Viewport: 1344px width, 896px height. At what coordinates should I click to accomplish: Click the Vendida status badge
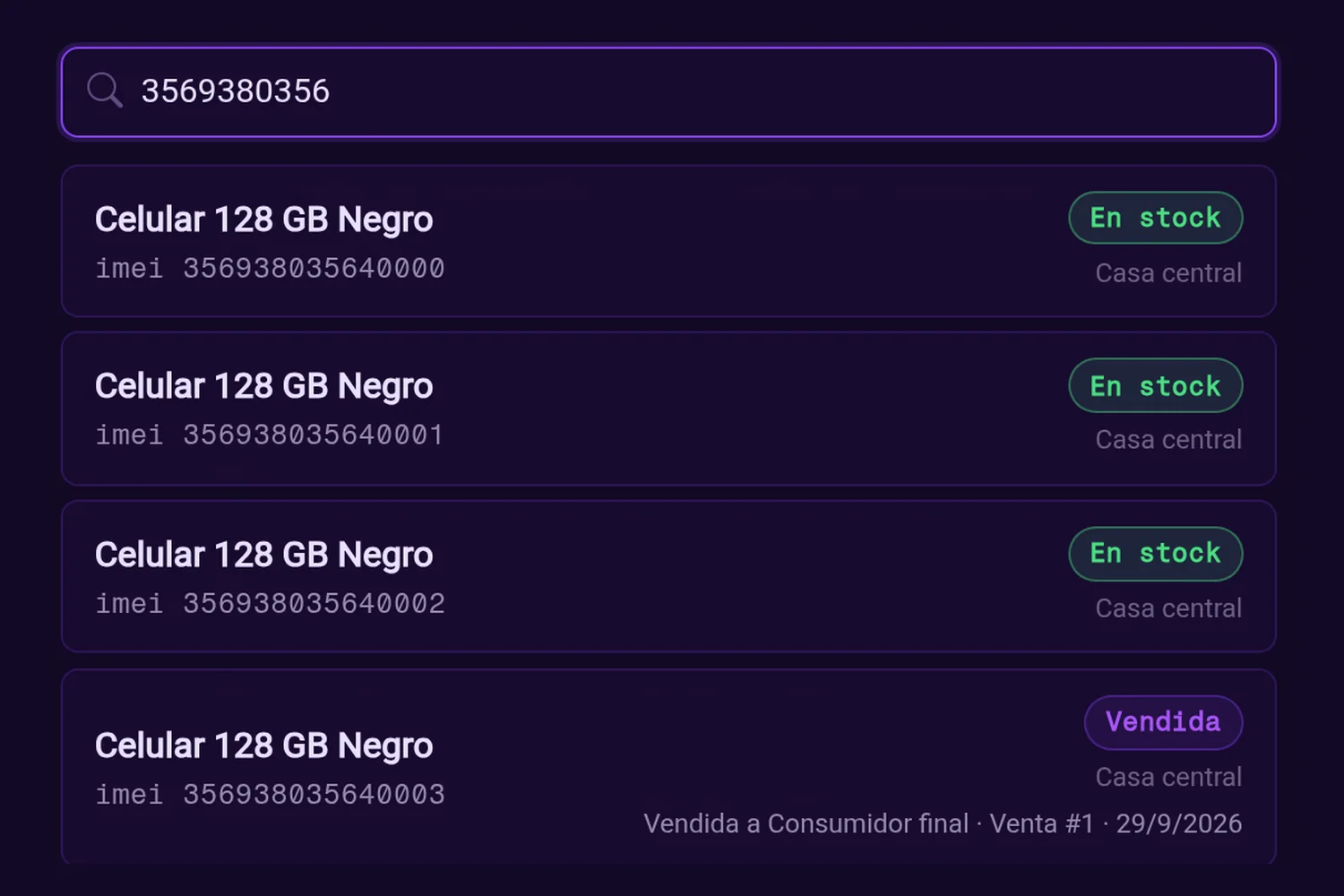[x=1163, y=722]
